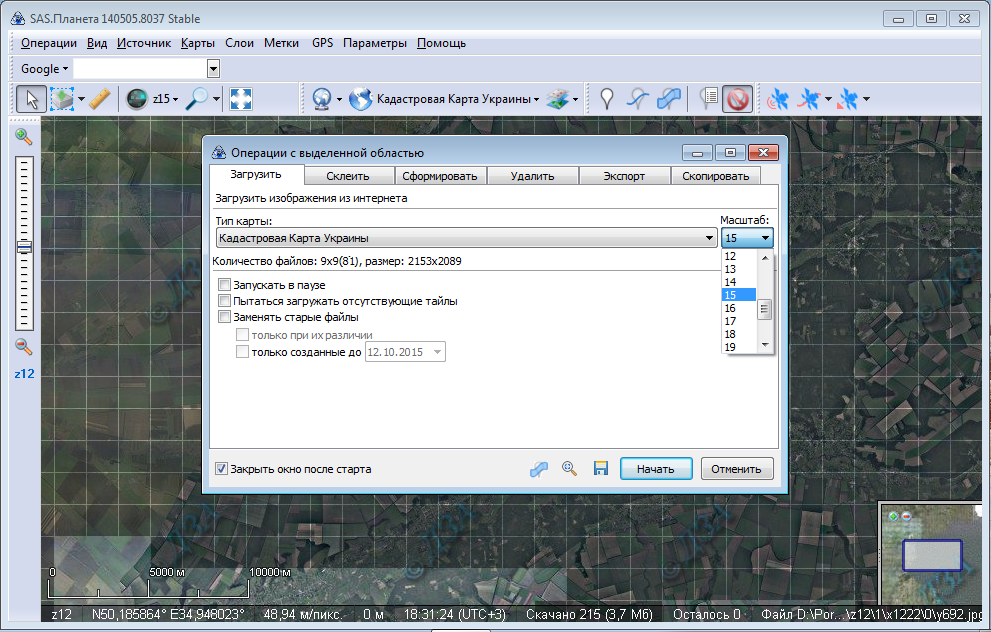
Task: Click the zoom-to-selection icon in dialog
Action: click(x=569, y=469)
